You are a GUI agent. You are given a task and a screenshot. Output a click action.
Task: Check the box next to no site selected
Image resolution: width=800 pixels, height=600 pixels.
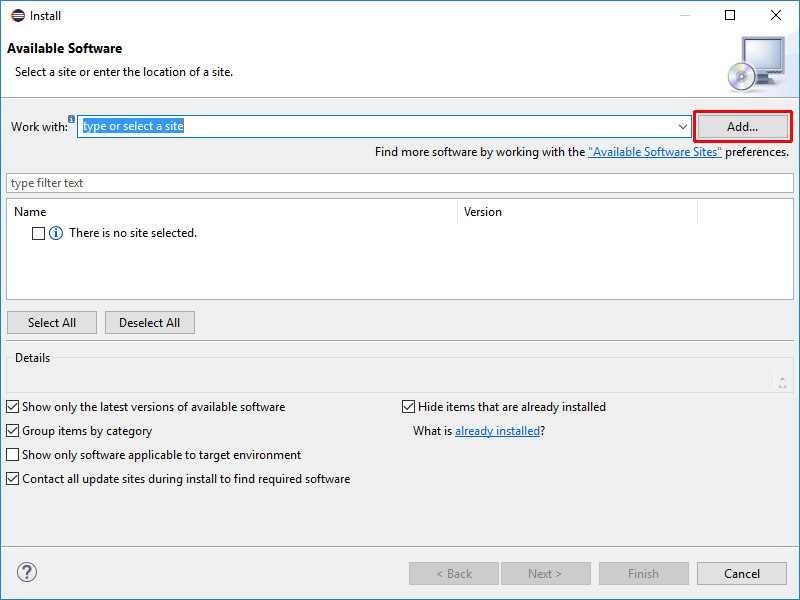click(x=38, y=233)
